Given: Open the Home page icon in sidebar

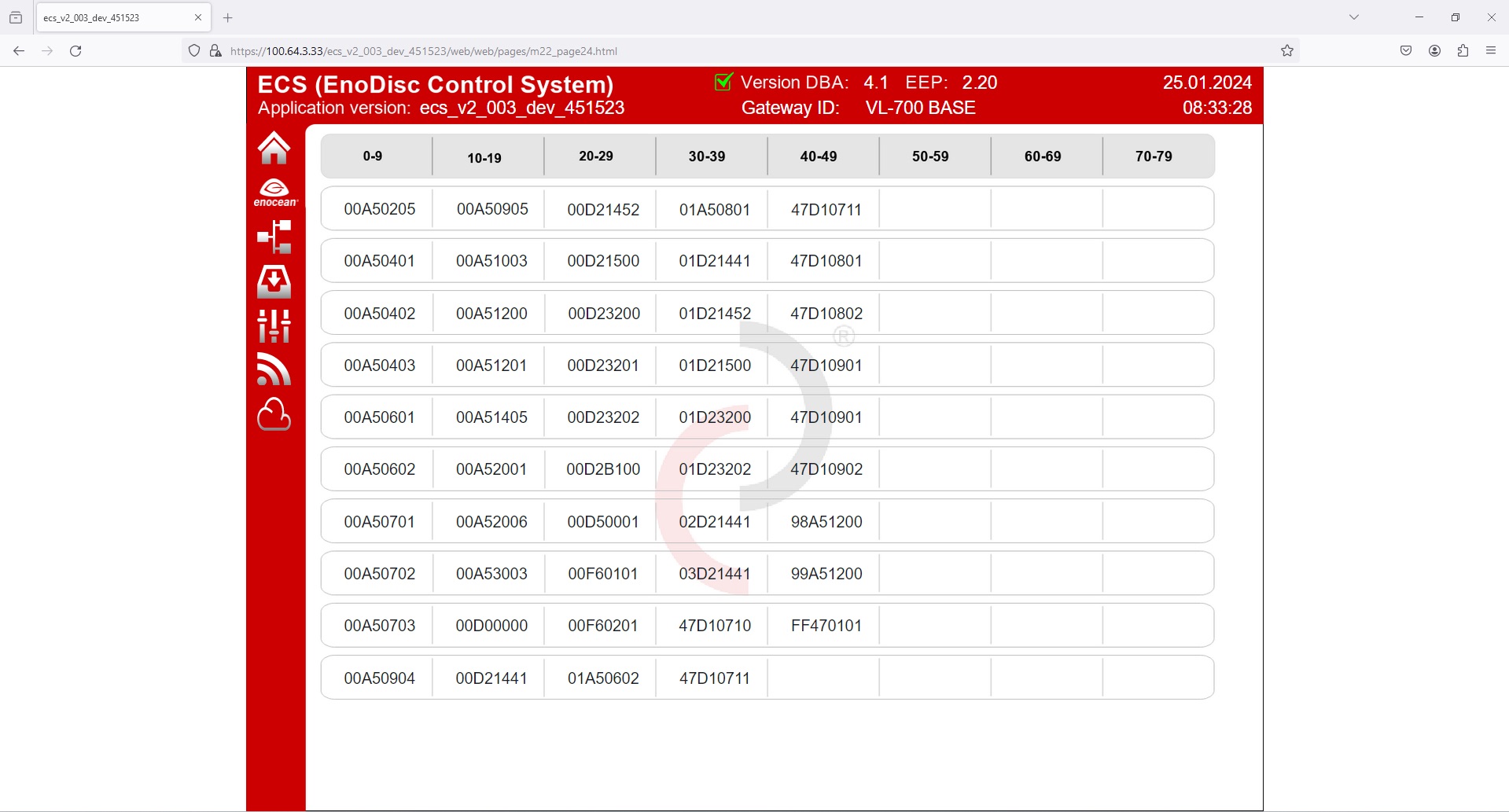Looking at the screenshot, I should click(x=274, y=148).
